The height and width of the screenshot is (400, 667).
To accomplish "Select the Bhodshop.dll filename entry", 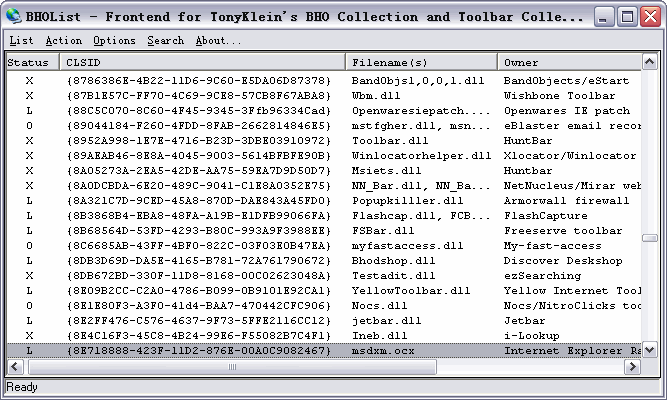I will pos(393,260).
